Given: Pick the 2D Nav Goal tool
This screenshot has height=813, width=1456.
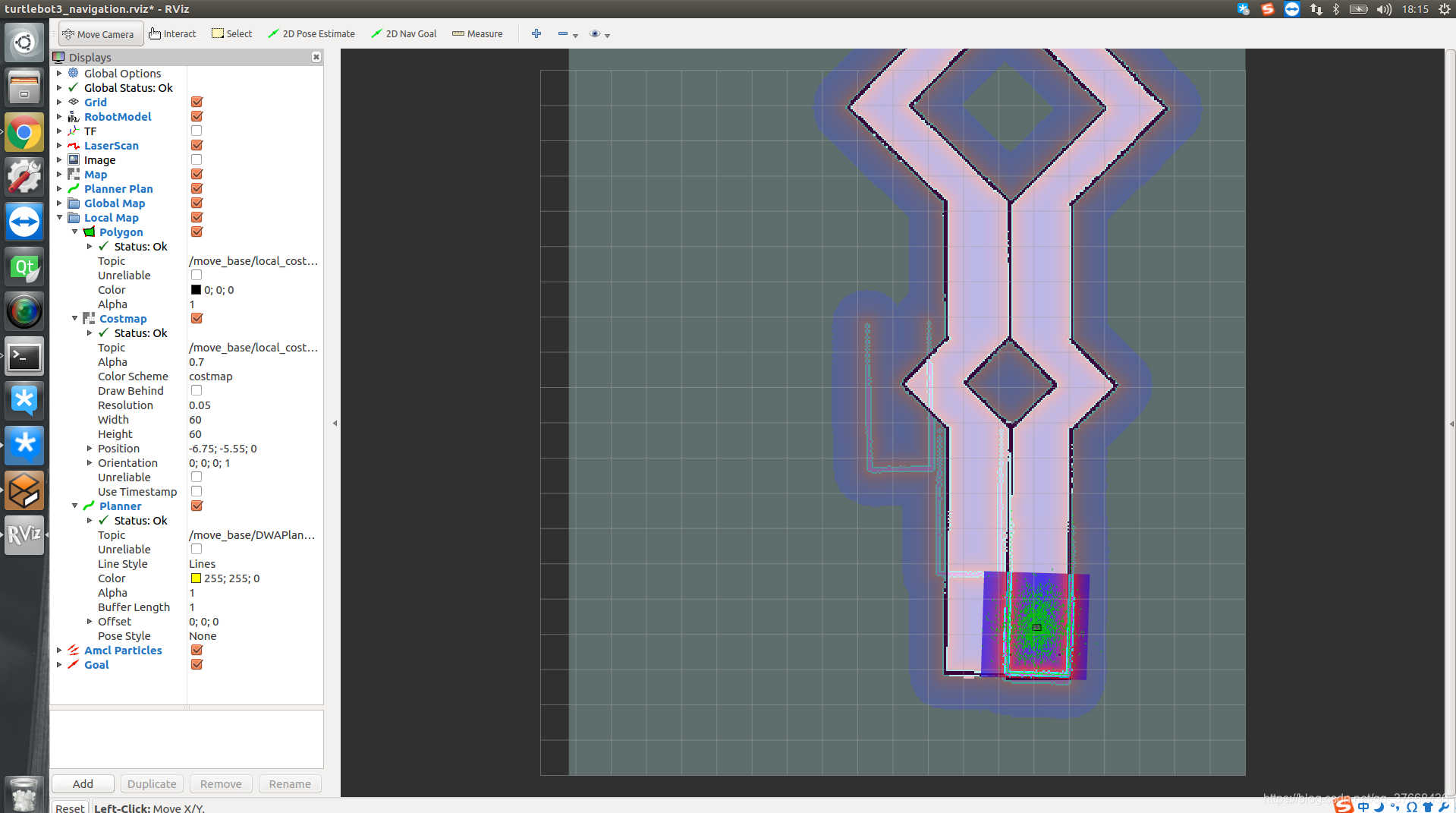Looking at the screenshot, I should coord(404,34).
